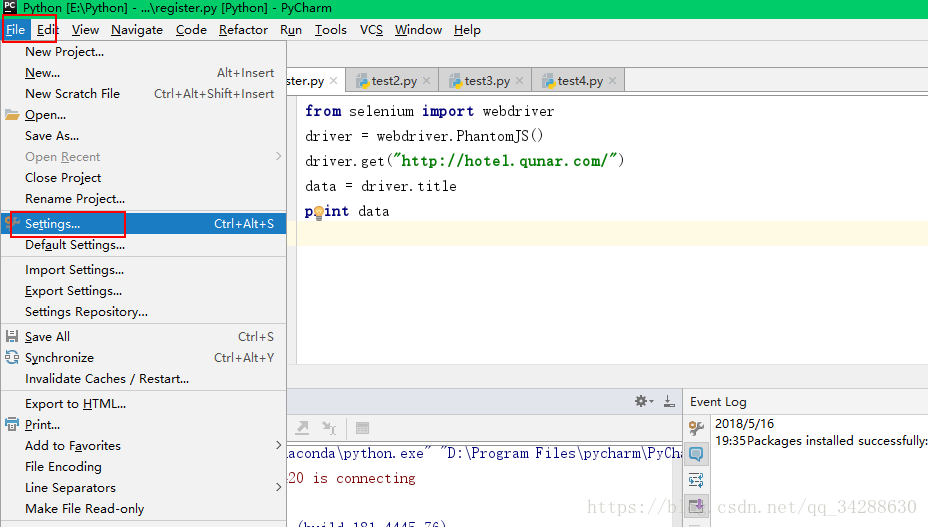
Task: Click the step-out arrow icon in debugger toolbar
Action: pos(302,428)
